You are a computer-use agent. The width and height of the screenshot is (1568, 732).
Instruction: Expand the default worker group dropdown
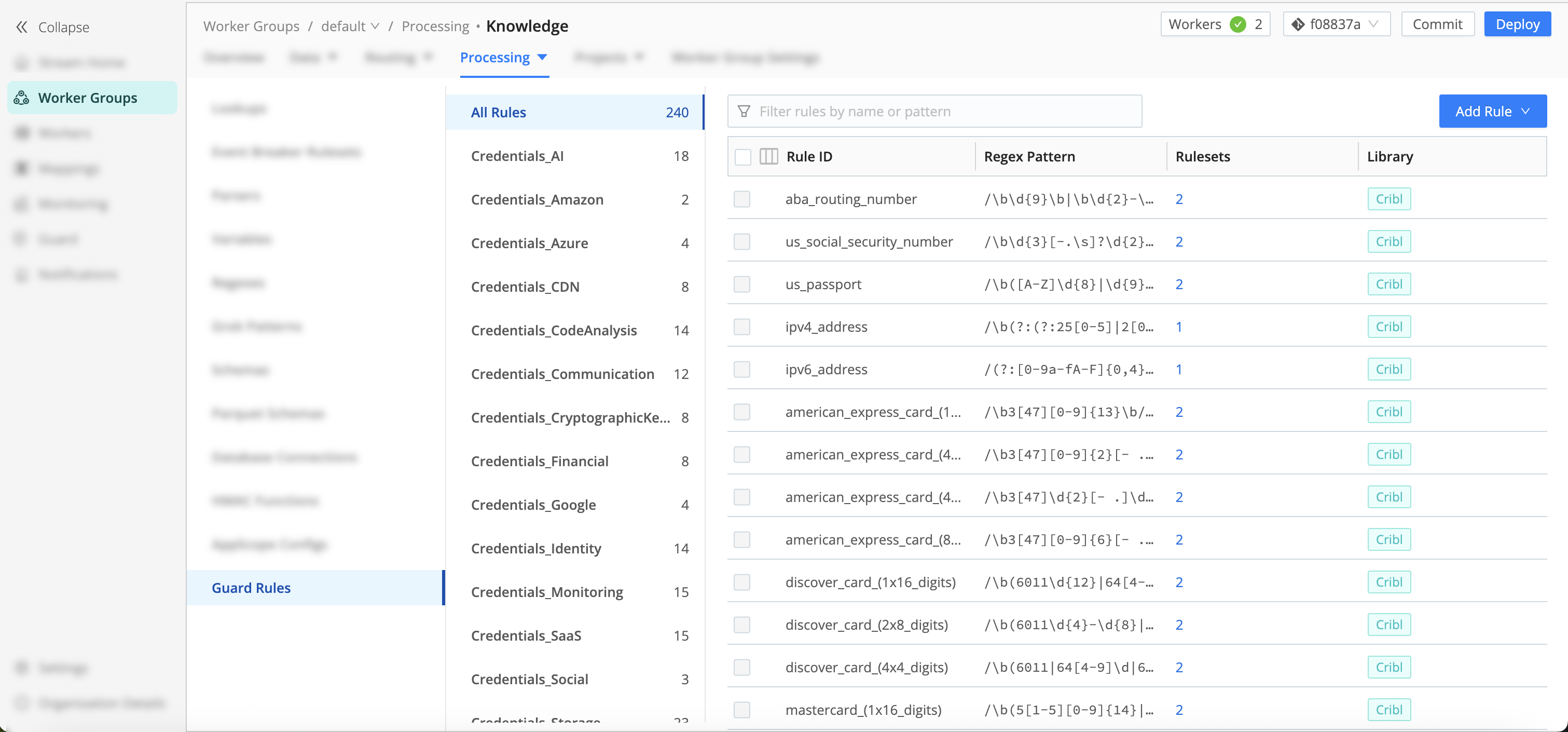[x=350, y=26]
